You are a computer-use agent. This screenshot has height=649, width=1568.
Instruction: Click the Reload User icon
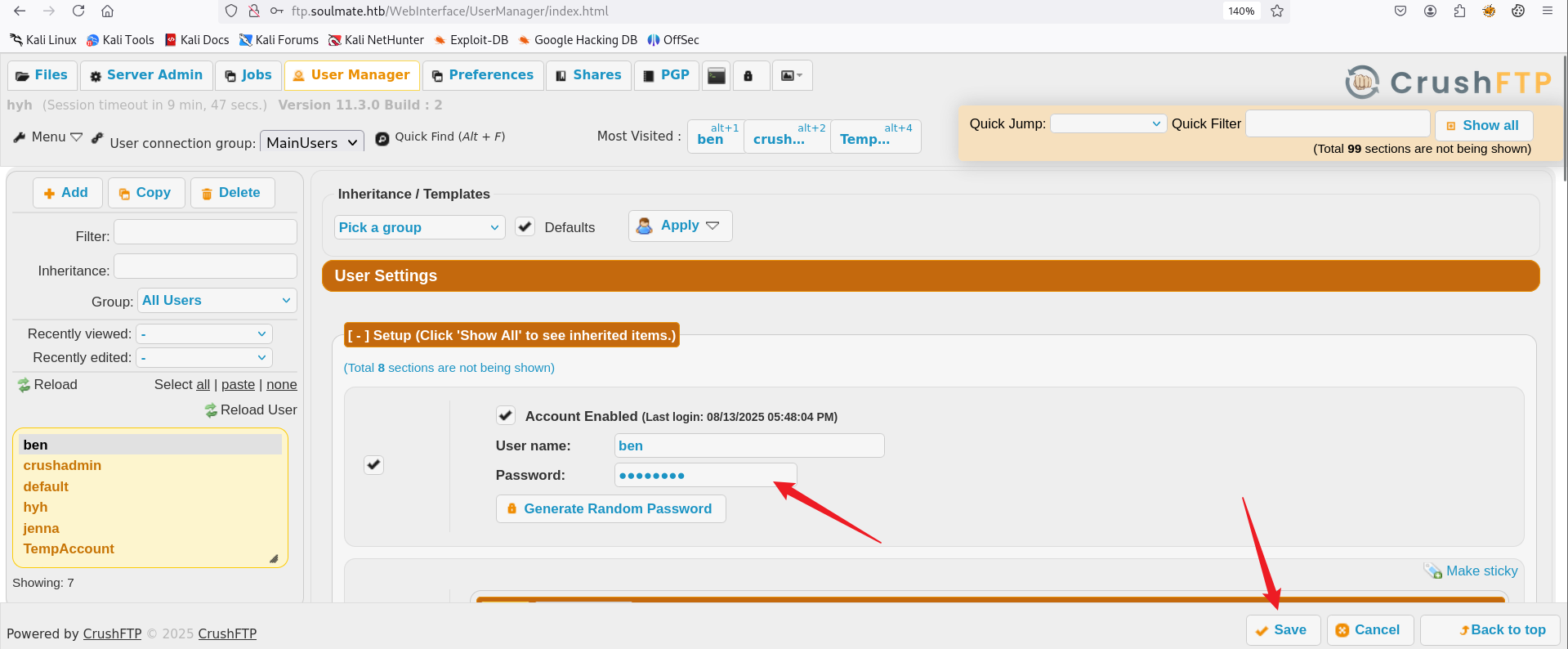pos(211,410)
